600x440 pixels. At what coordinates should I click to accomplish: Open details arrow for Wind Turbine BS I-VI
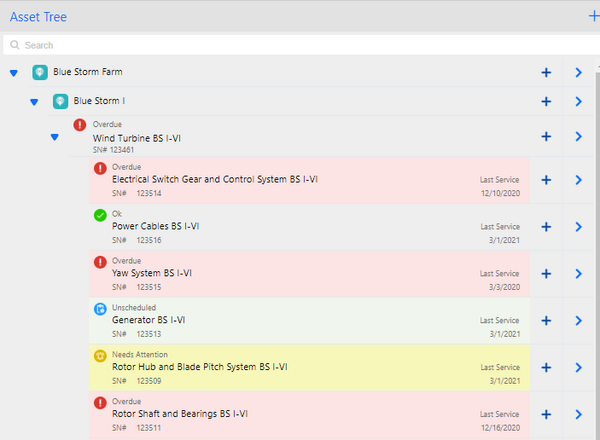click(578, 137)
